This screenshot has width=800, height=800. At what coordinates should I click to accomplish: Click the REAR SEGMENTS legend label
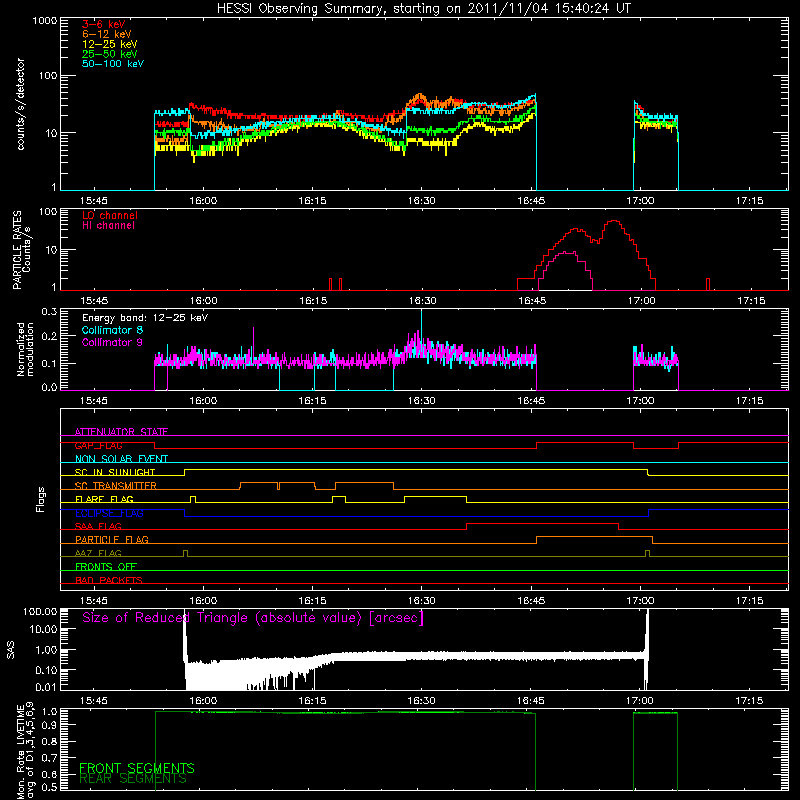[x=133, y=779]
